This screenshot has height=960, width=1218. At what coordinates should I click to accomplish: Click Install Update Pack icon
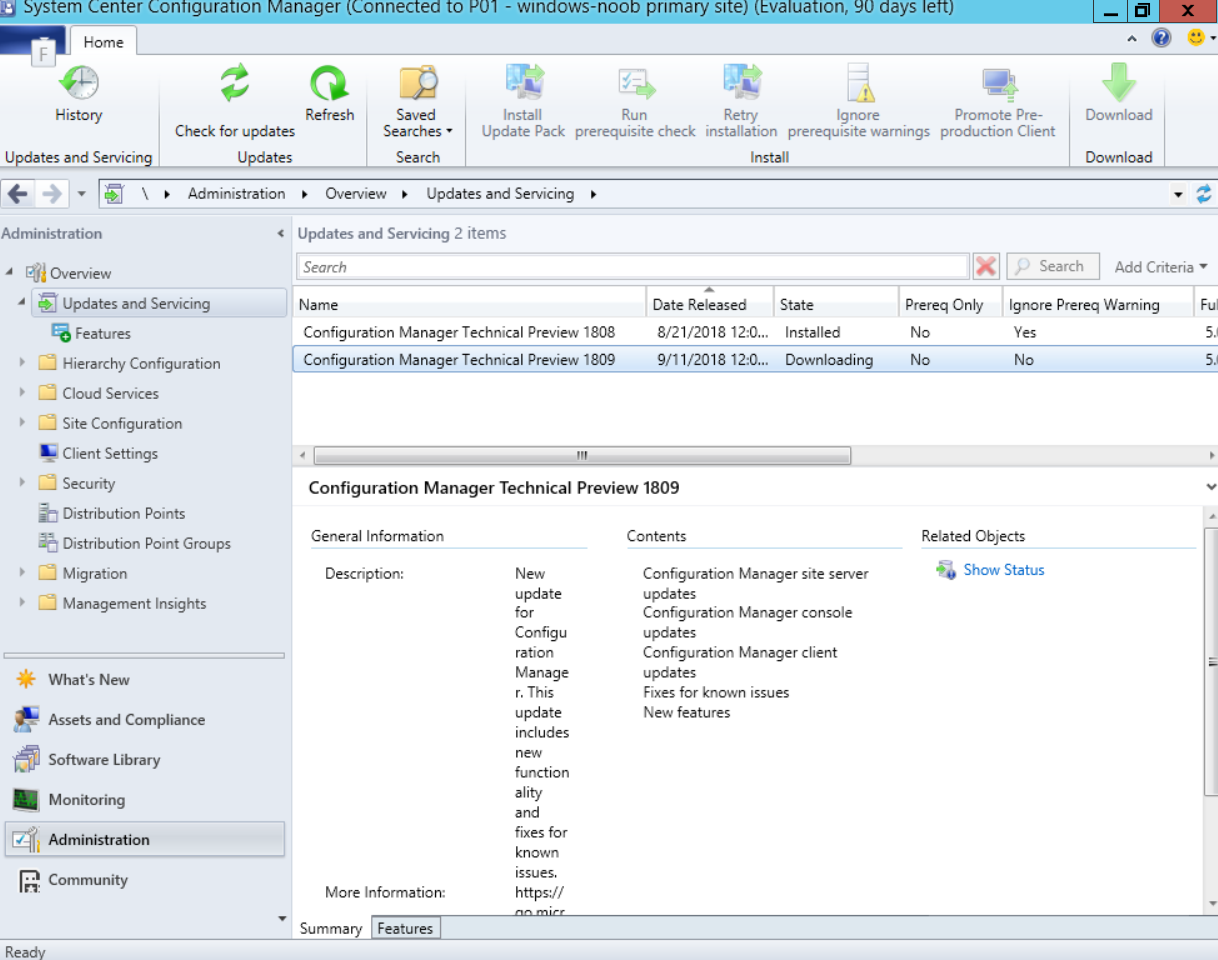pos(523,83)
